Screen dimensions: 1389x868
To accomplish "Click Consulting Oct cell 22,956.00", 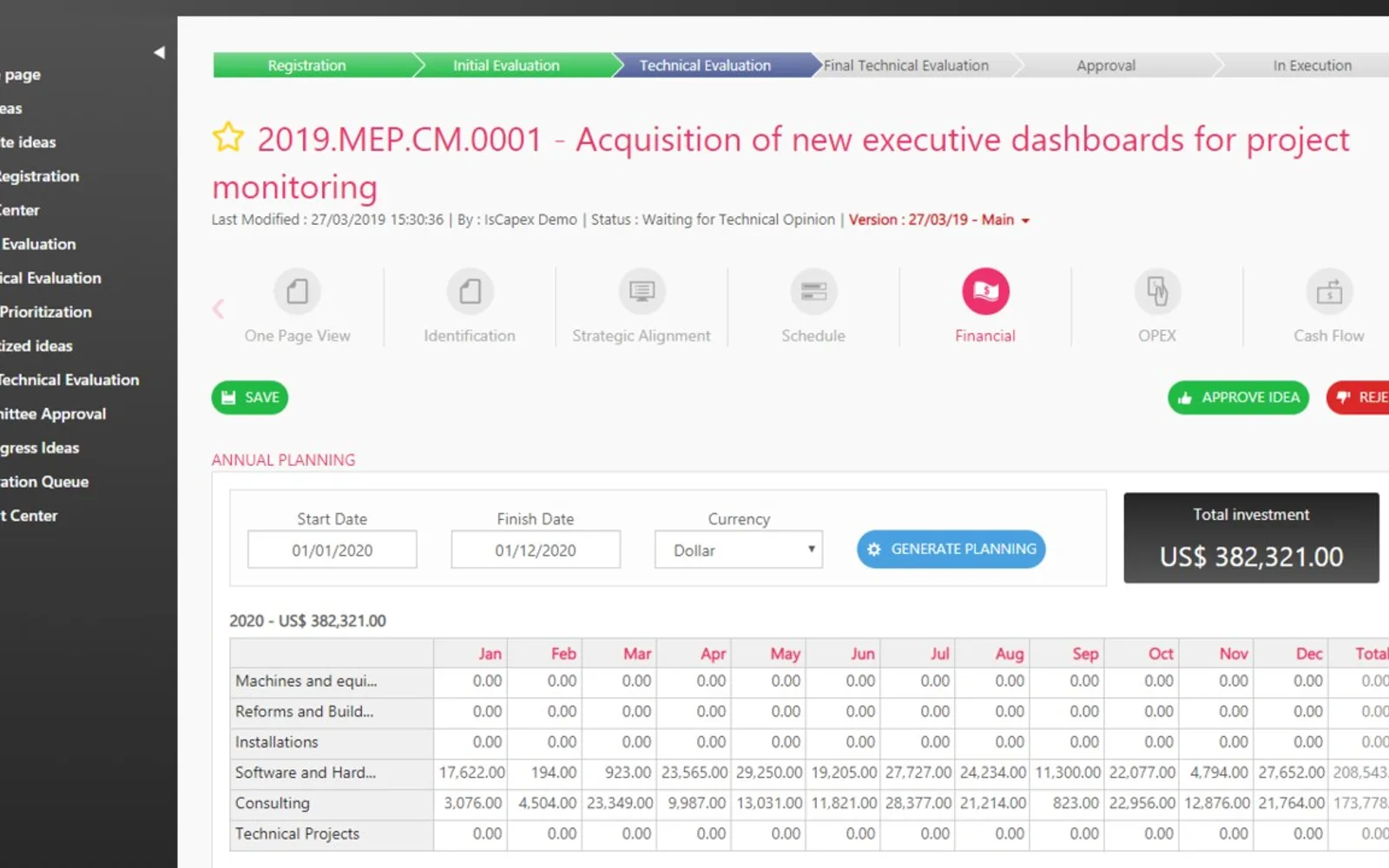I will pos(1142,803).
